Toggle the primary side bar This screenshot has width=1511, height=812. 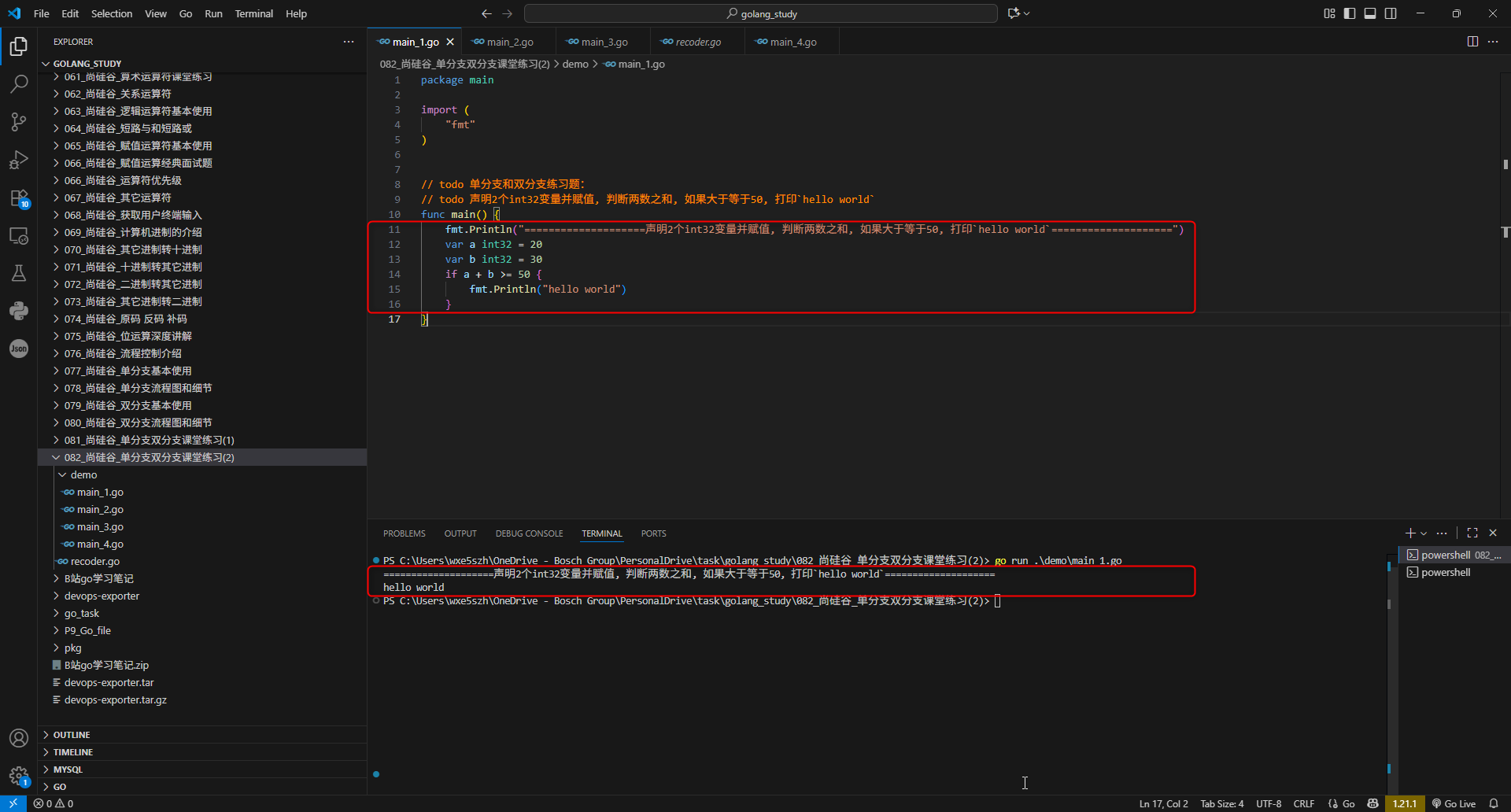(1350, 13)
